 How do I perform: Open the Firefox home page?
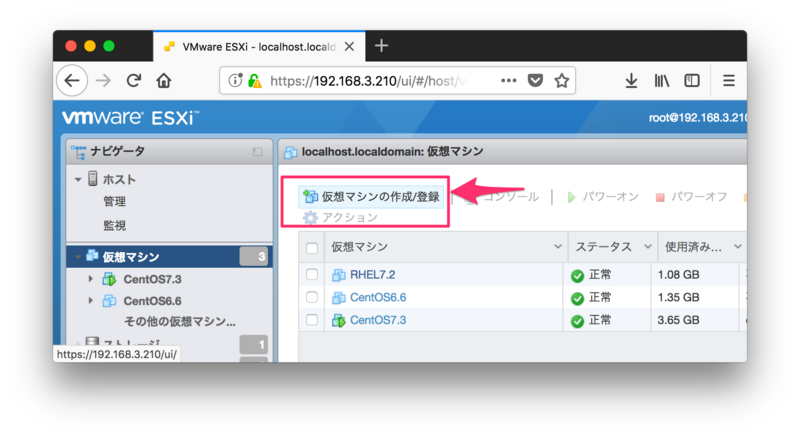click(x=164, y=81)
